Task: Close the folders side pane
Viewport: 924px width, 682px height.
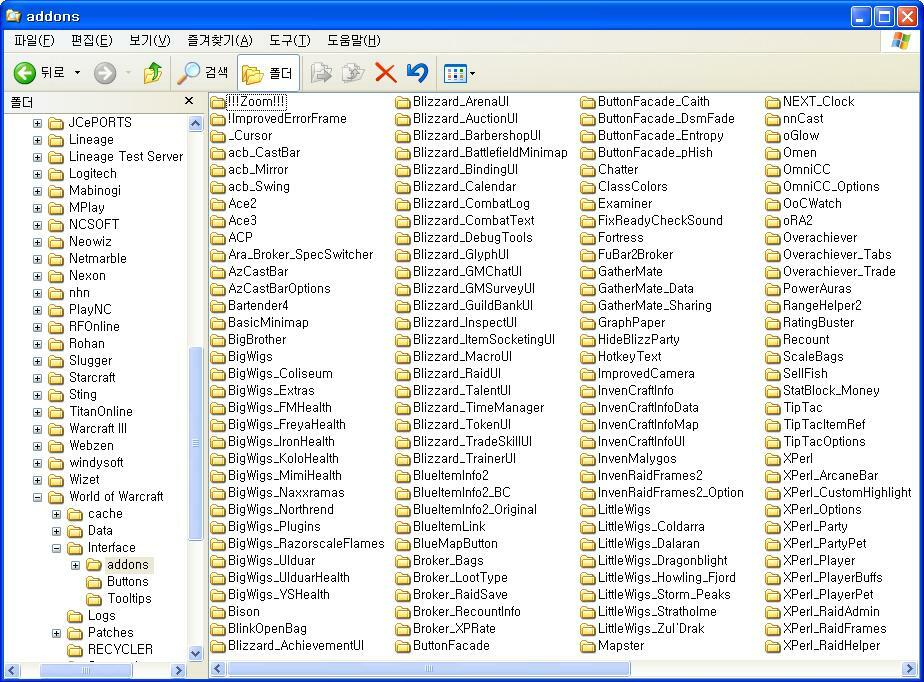Action: pos(189,101)
